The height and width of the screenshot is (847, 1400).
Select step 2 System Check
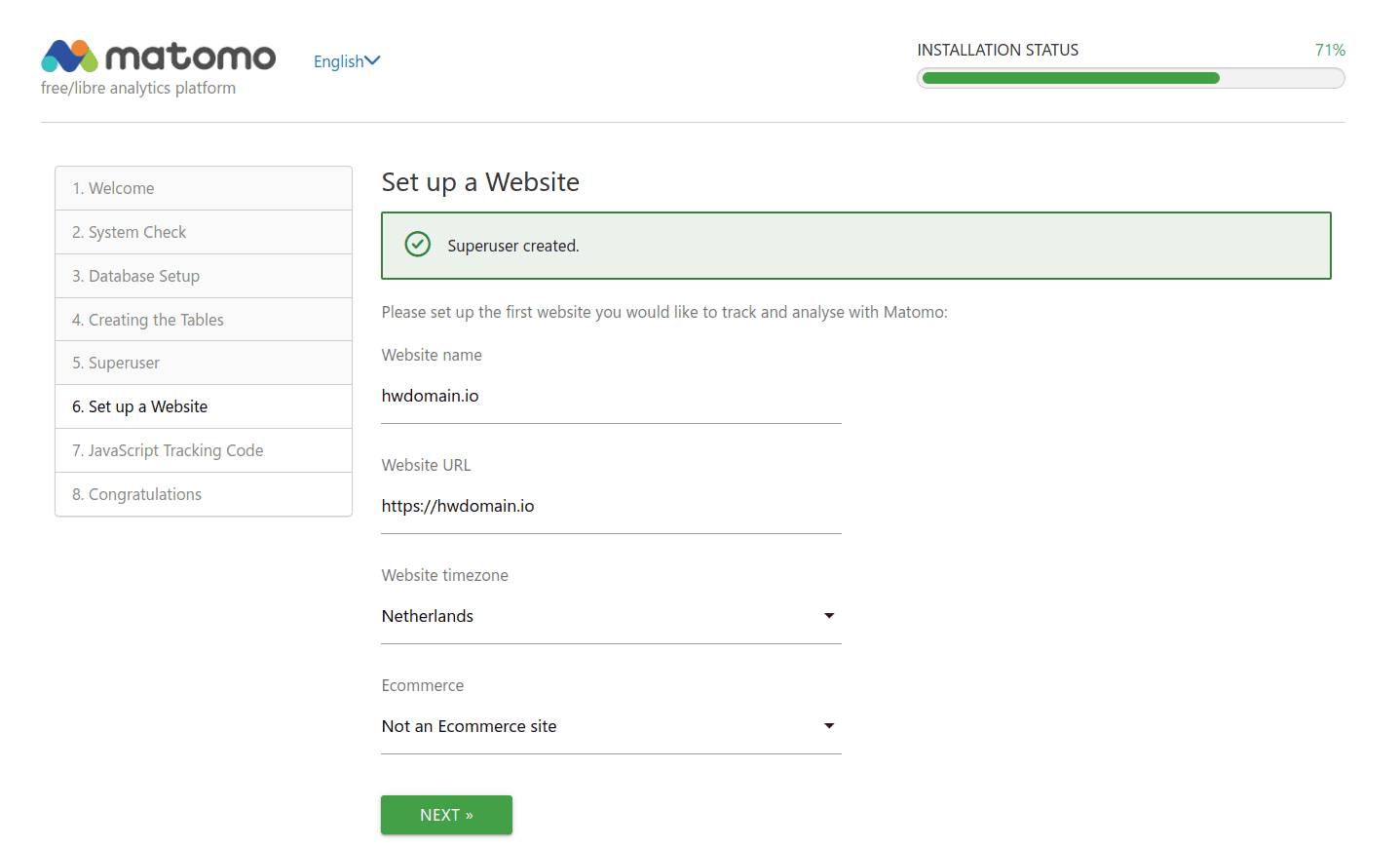coord(204,232)
